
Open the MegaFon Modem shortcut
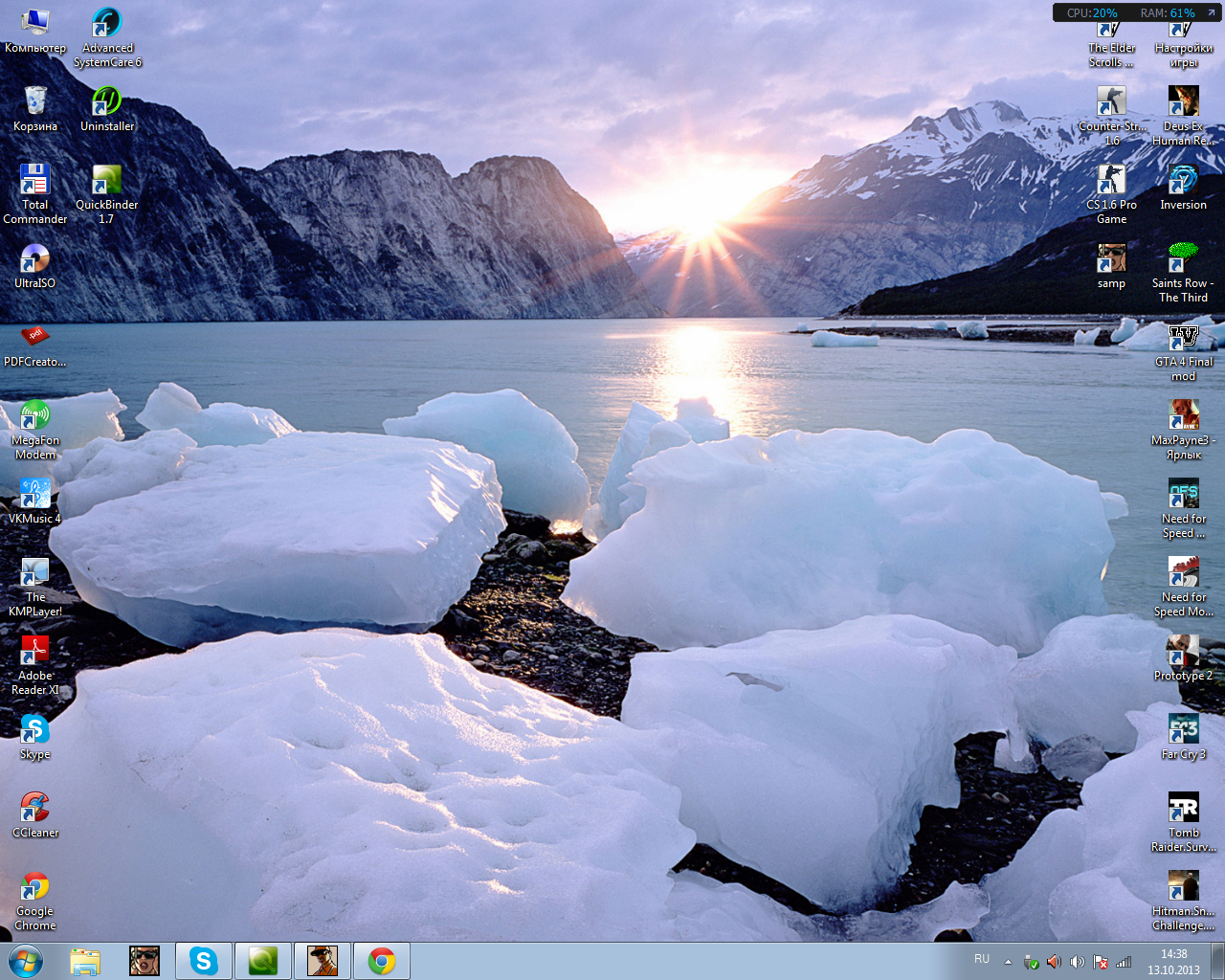(35, 430)
